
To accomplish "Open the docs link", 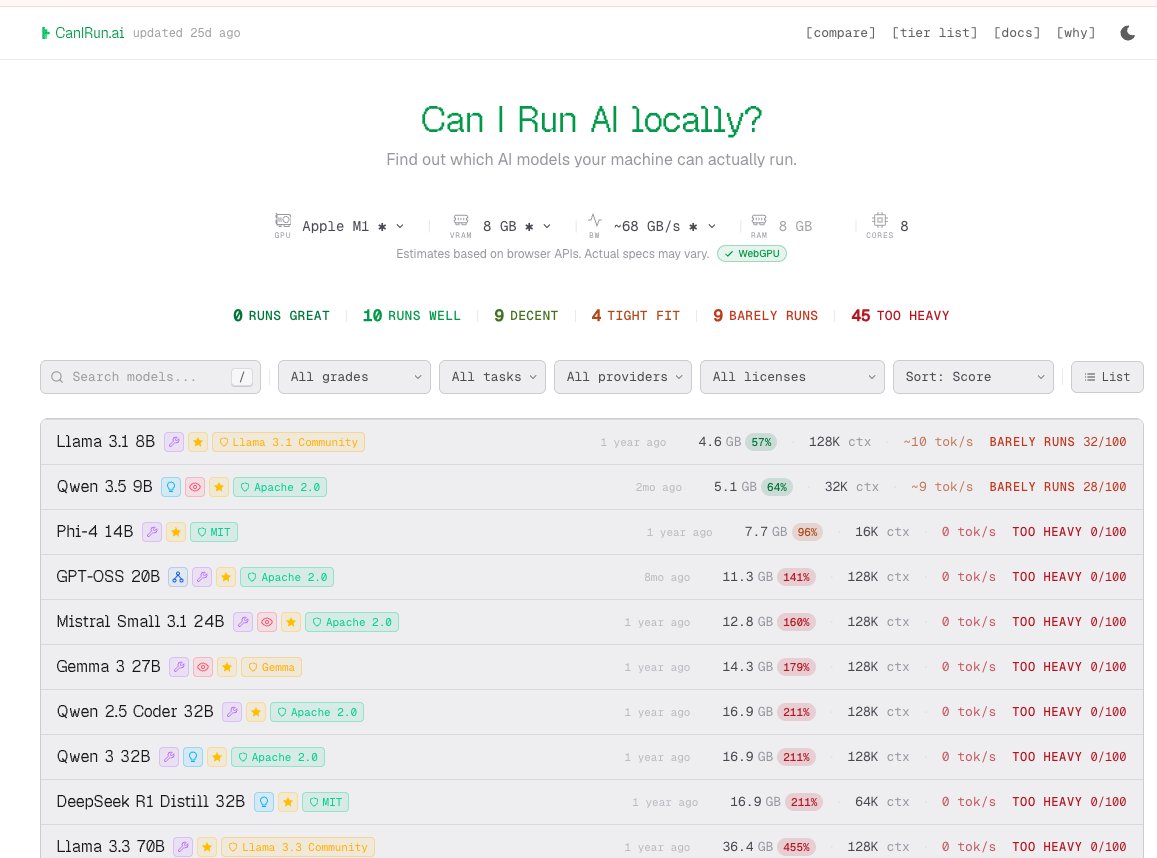I will 1017,32.
